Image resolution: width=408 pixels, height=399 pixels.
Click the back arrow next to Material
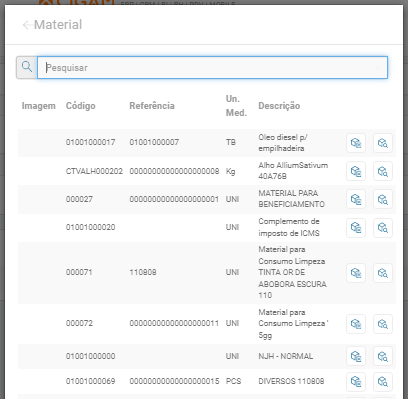coord(27,25)
